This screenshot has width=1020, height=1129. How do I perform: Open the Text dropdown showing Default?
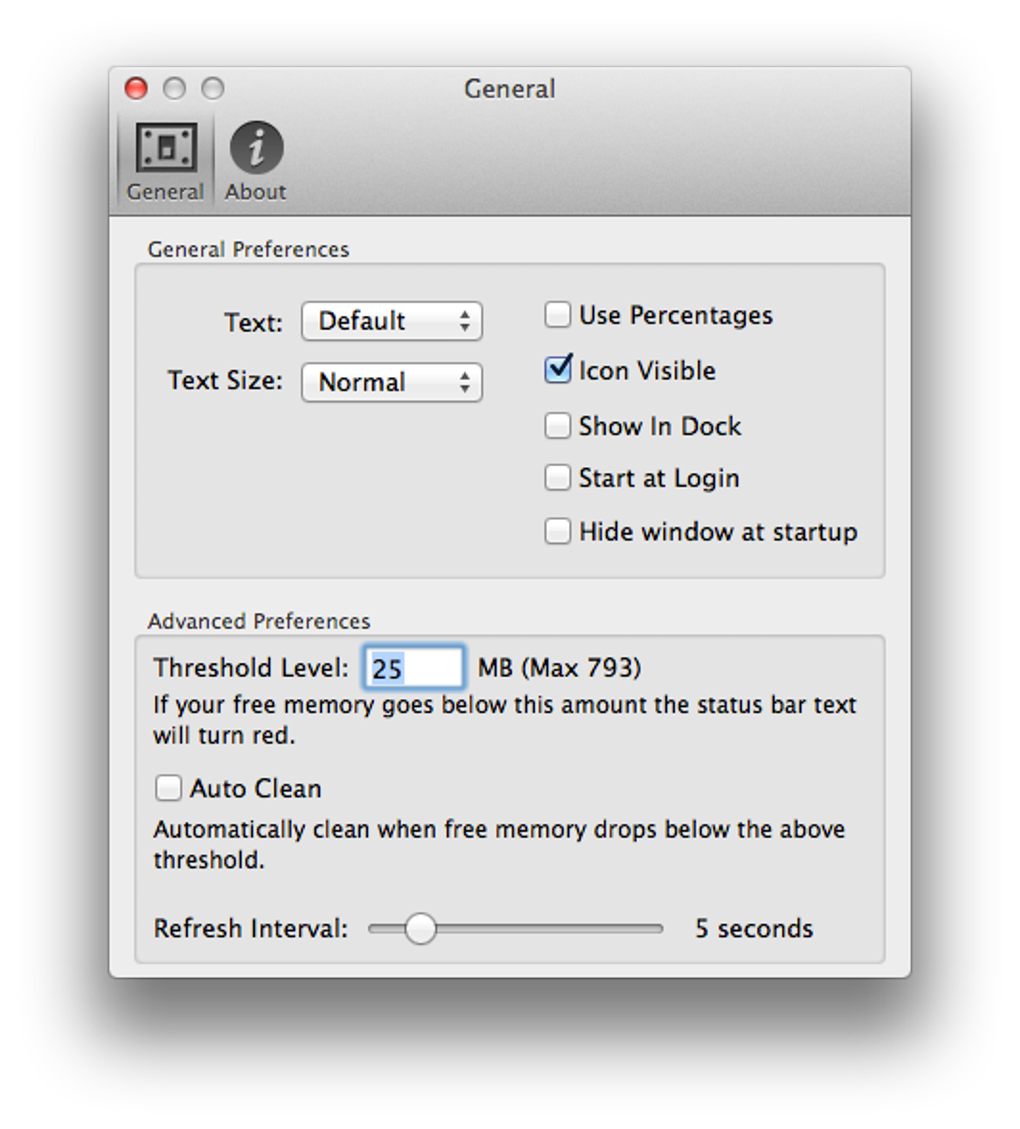[392, 322]
